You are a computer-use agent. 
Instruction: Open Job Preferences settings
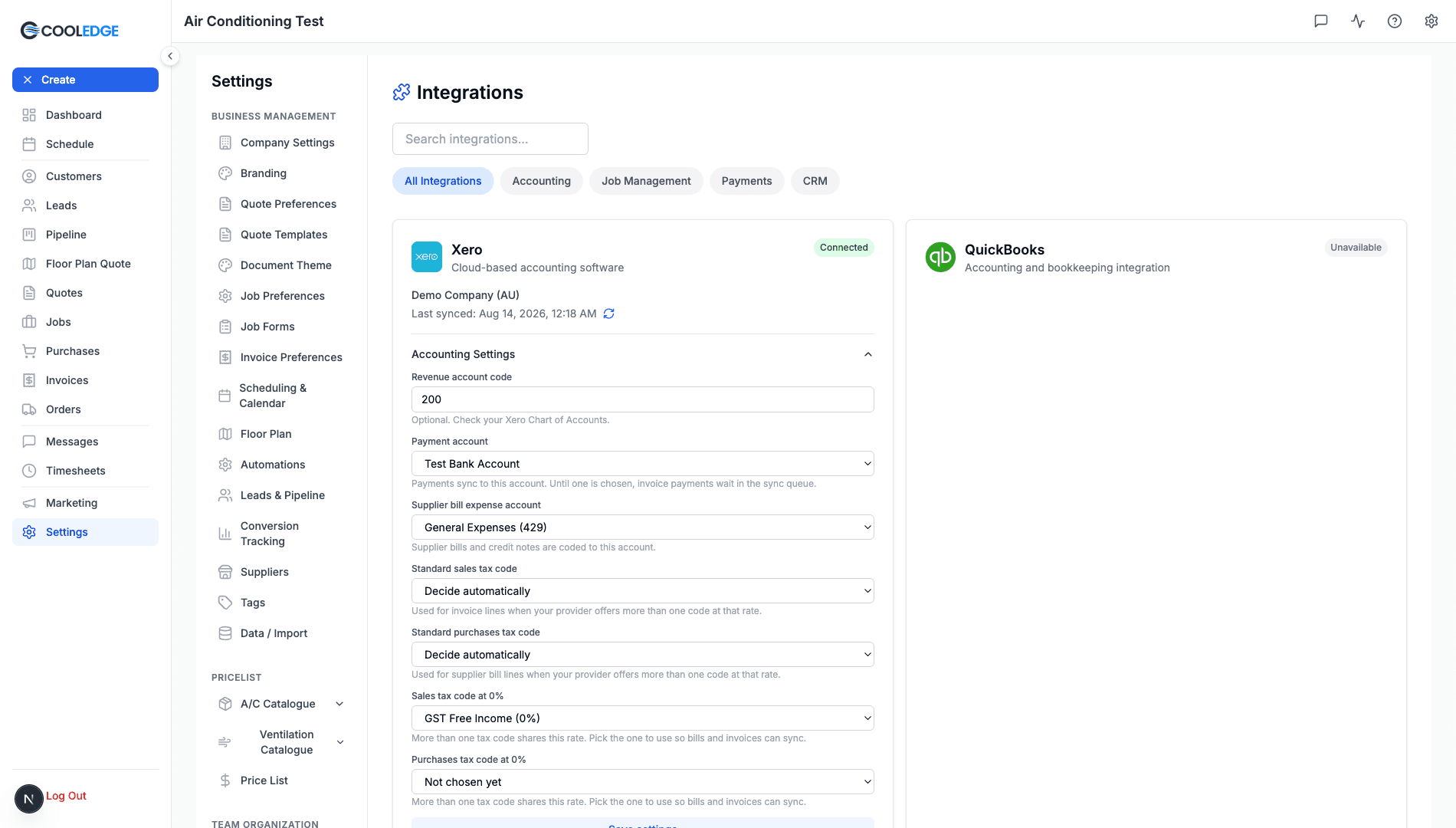(281, 296)
